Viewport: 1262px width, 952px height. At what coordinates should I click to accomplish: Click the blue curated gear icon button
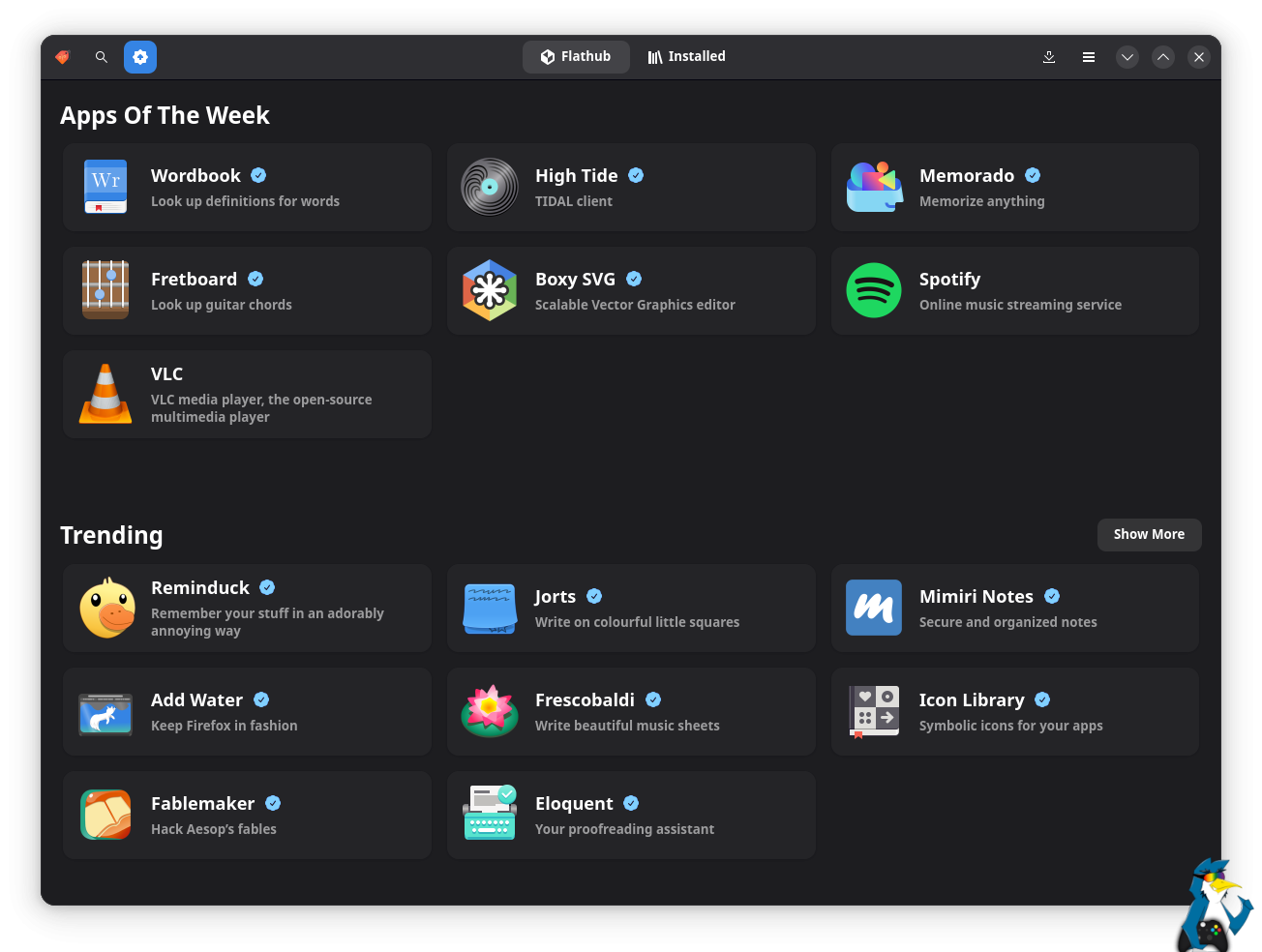[140, 57]
